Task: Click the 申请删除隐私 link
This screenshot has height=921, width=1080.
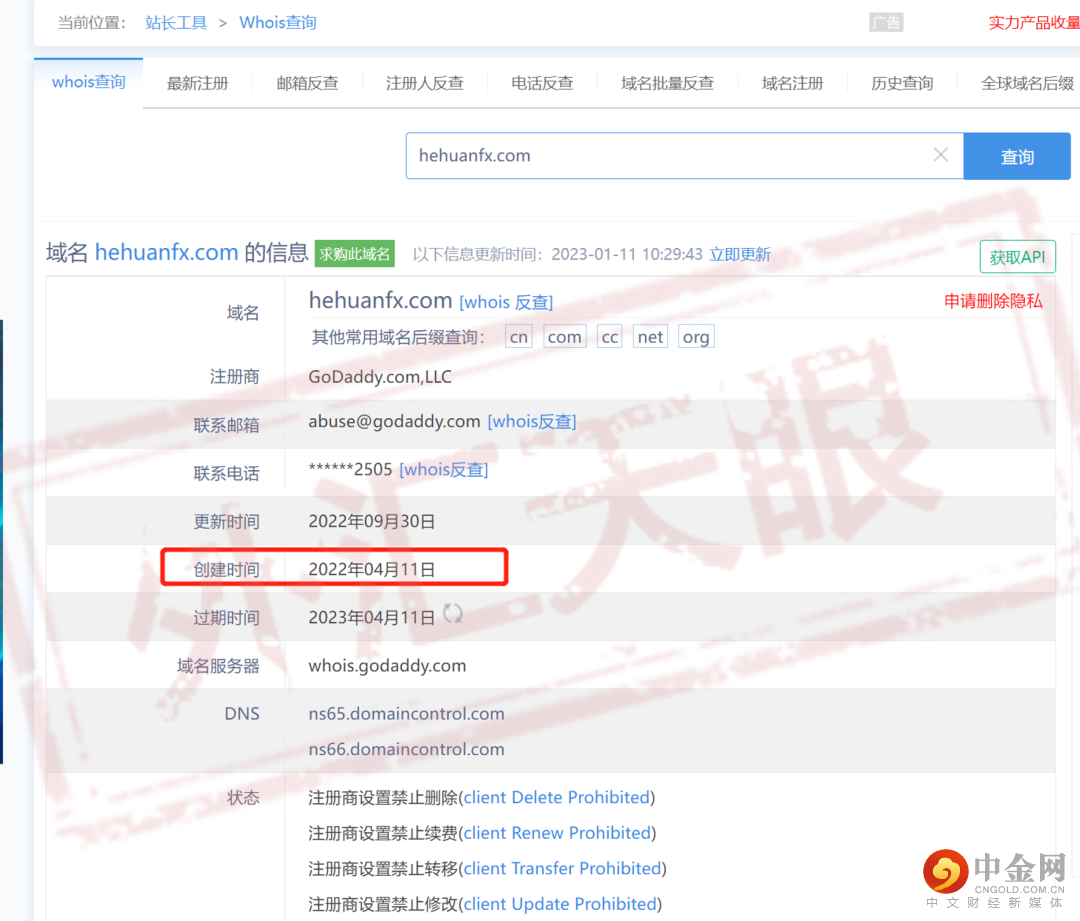Action: coord(993,301)
